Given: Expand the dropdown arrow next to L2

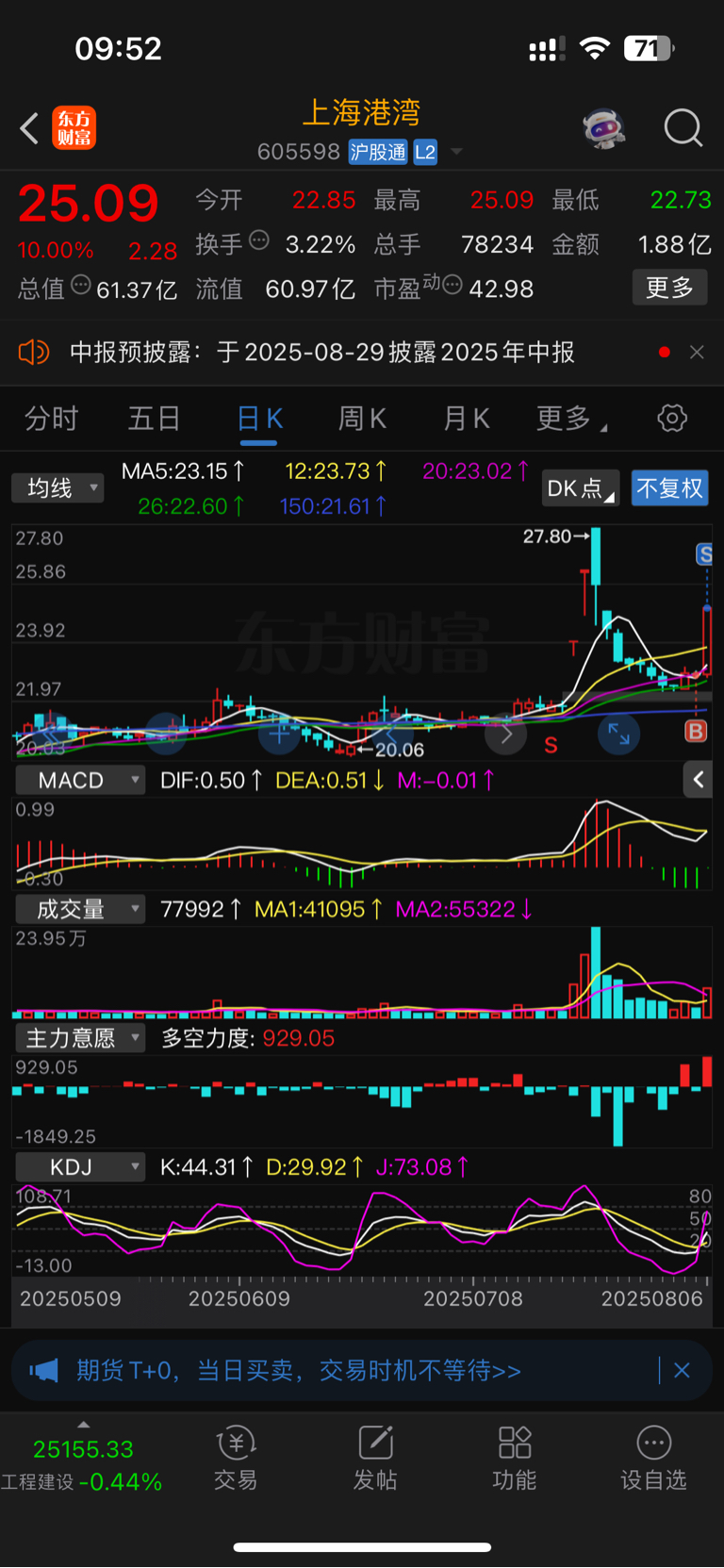Looking at the screenshot, I should (456, 152).
